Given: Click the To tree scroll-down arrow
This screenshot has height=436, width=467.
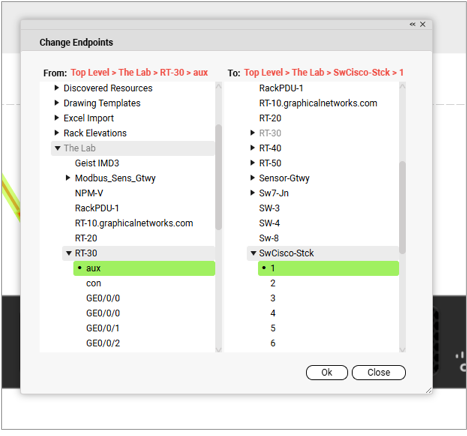Looking at the screenshot, I should (x=403, y=349).
